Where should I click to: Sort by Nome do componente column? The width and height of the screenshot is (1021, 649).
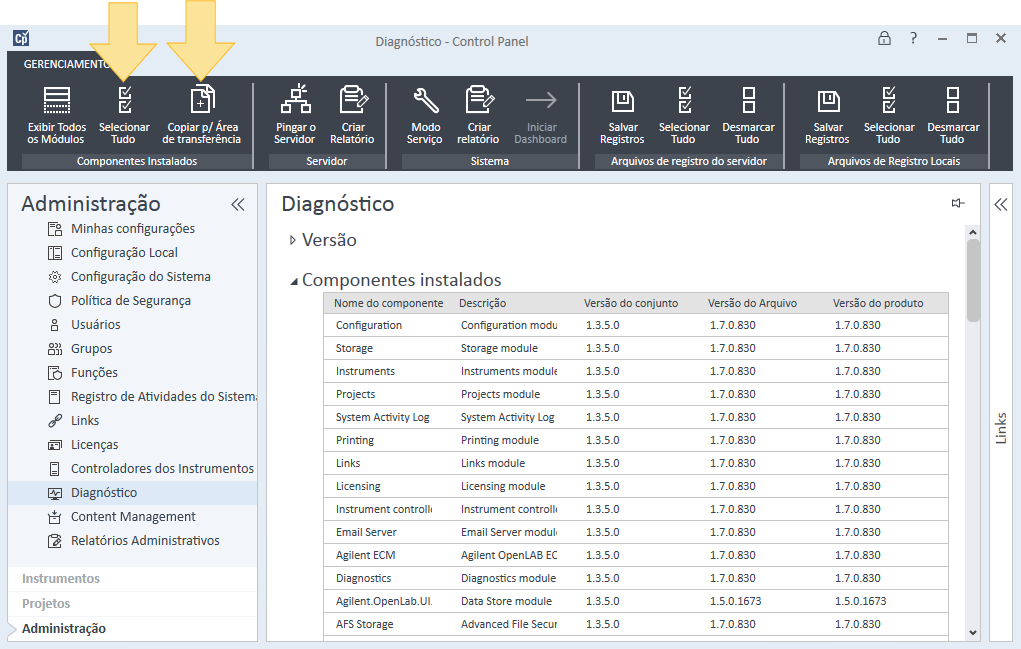click(389, 303)
